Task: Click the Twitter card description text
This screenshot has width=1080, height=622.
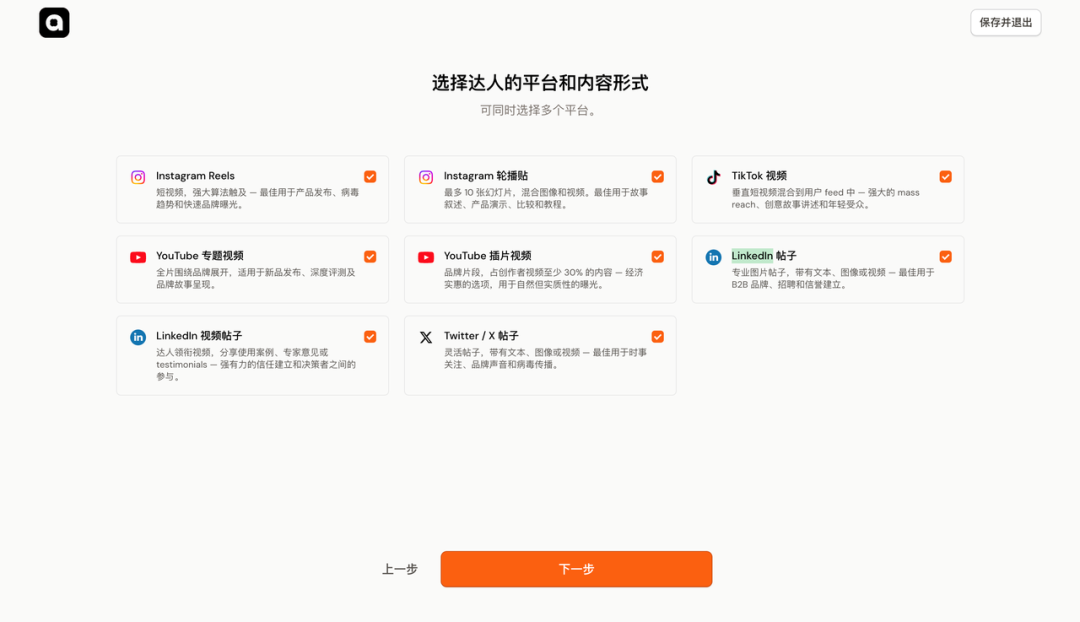Action: [546, 358]
